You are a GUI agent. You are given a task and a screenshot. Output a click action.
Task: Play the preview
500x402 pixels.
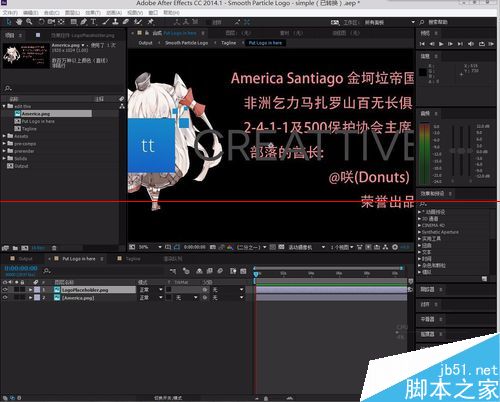441,44
